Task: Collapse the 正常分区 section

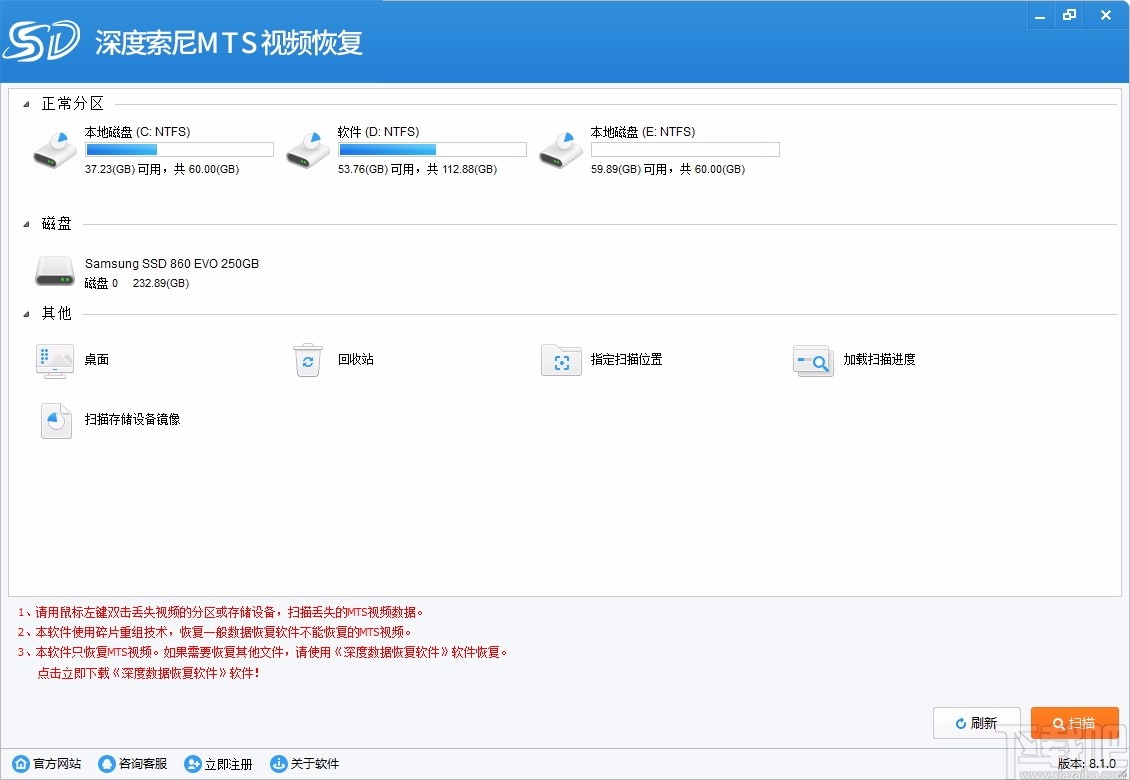Action: 25,102
